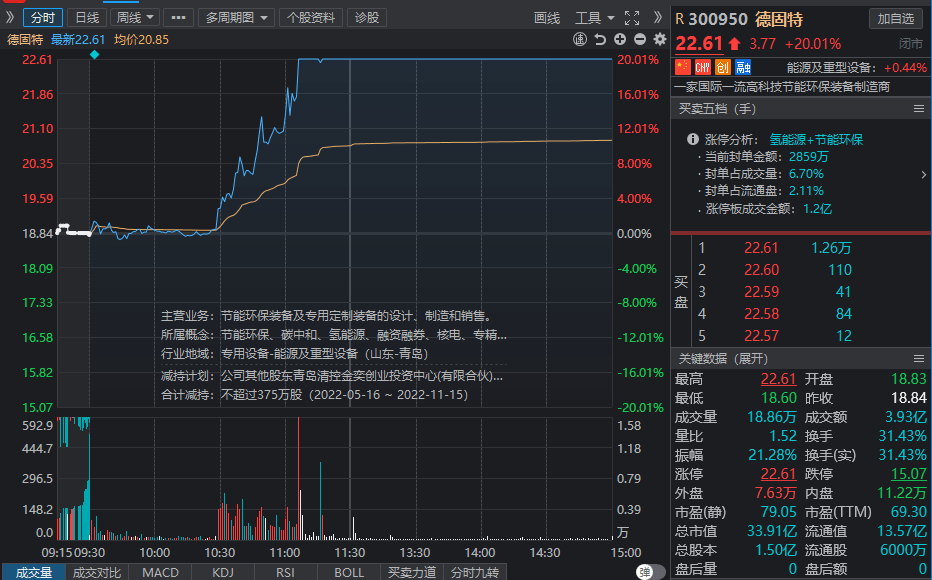This screenshot has height=580, width=932.
Task: Click the 成交额 value 3.93亿
Action: pos(906,417)
